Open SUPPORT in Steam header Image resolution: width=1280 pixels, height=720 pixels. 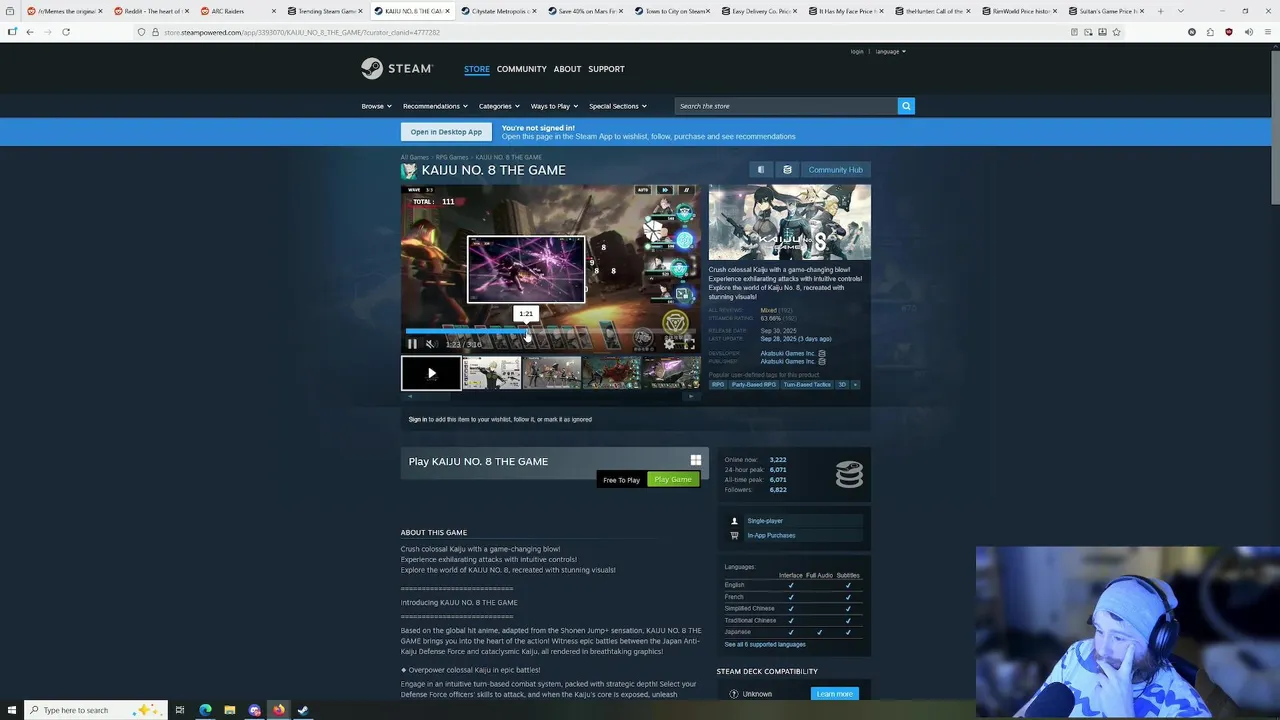click(x=606, y=69)
